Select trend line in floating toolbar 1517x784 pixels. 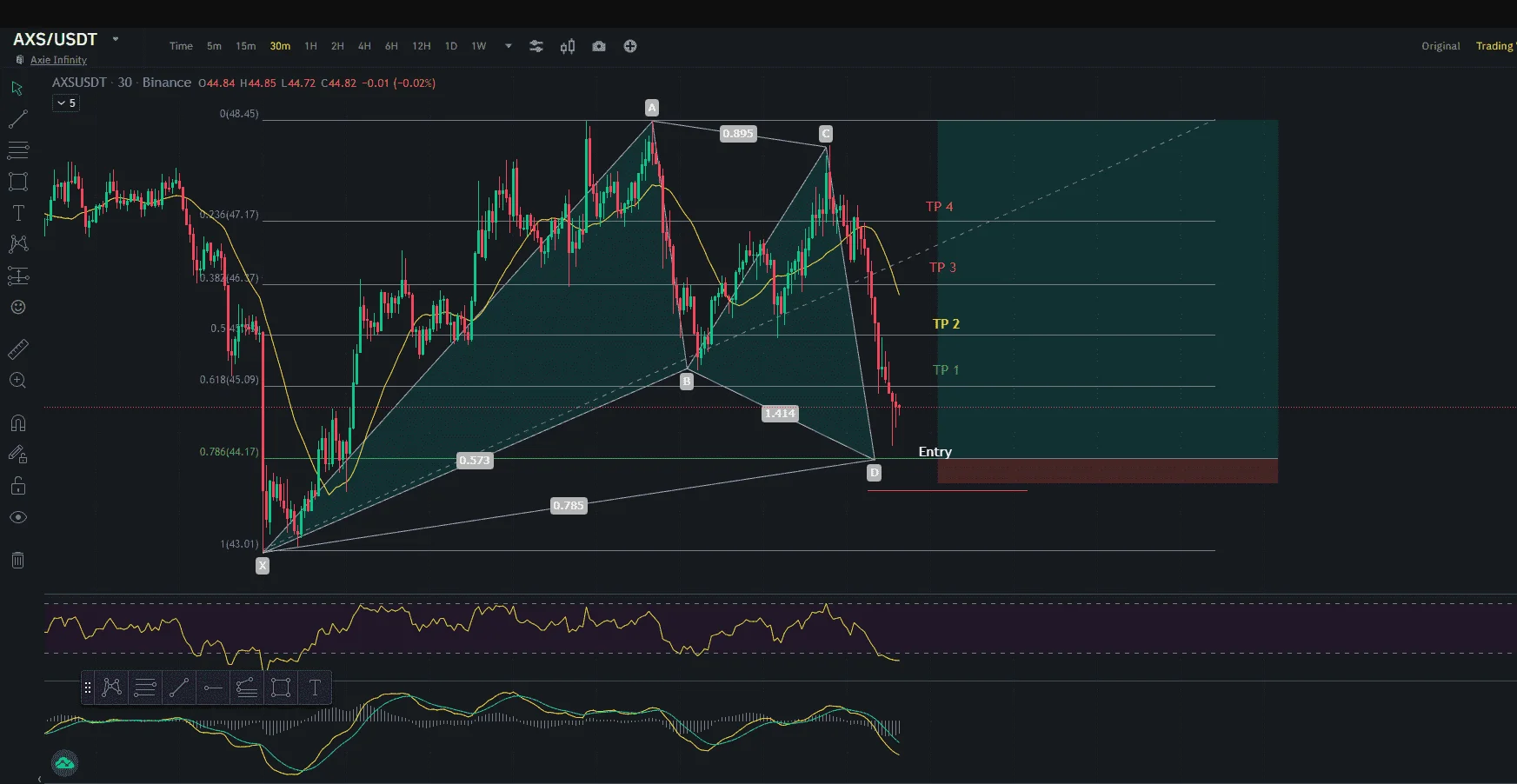click(x=179, y=688)
